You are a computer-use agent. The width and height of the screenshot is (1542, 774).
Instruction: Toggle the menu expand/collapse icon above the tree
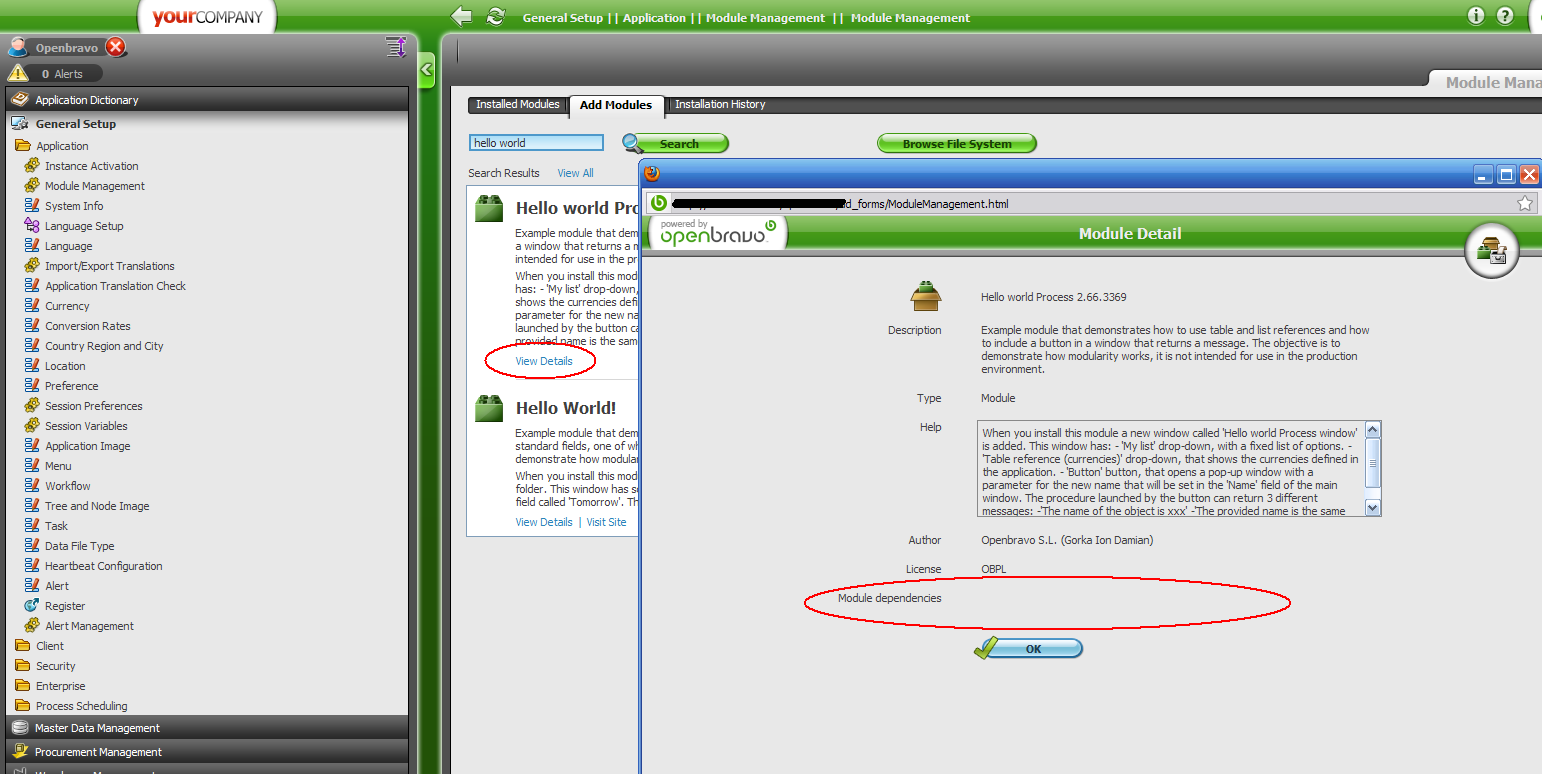[395, 47]
